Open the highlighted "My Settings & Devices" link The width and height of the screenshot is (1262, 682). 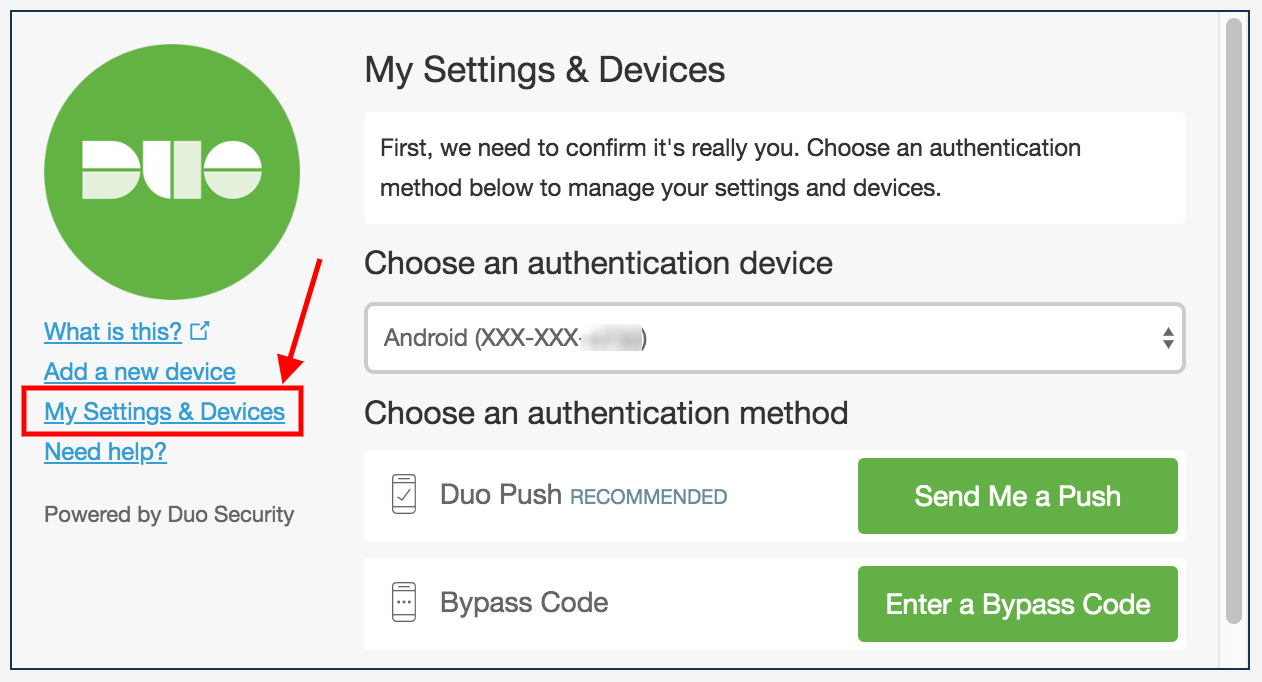(x=163, y=411)
